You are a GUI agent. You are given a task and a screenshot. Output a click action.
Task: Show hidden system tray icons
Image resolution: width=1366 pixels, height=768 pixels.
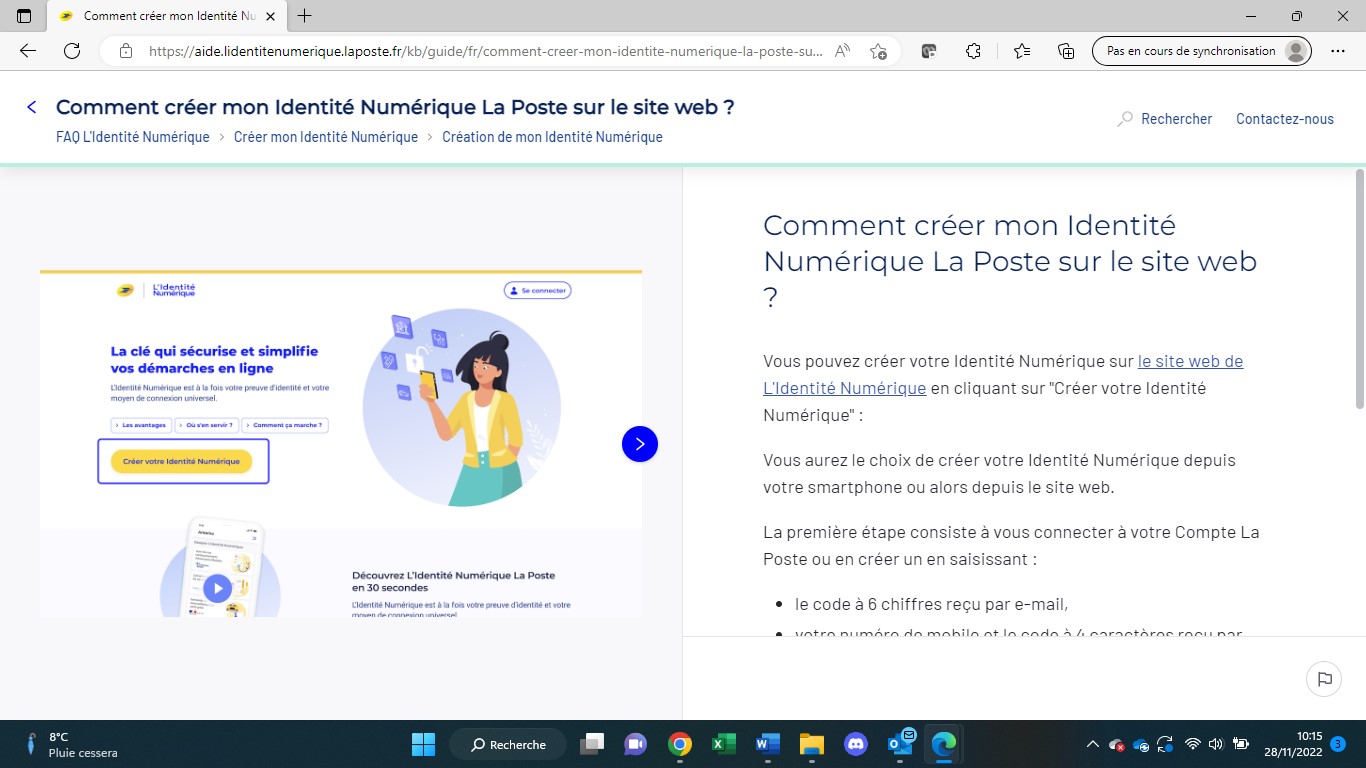point(1093,744)
